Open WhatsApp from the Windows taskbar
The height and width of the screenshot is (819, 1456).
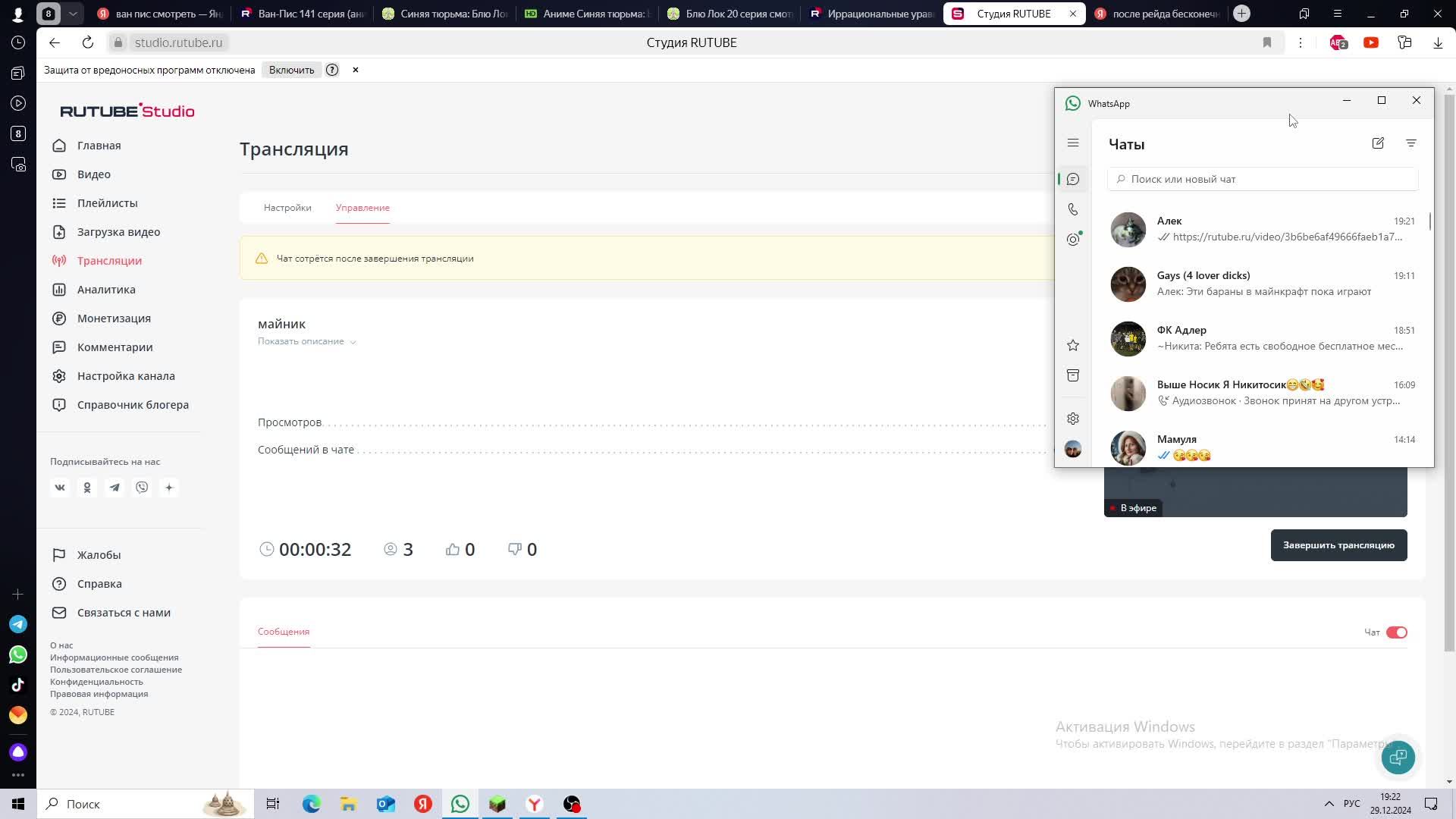(x=460, y=804)
